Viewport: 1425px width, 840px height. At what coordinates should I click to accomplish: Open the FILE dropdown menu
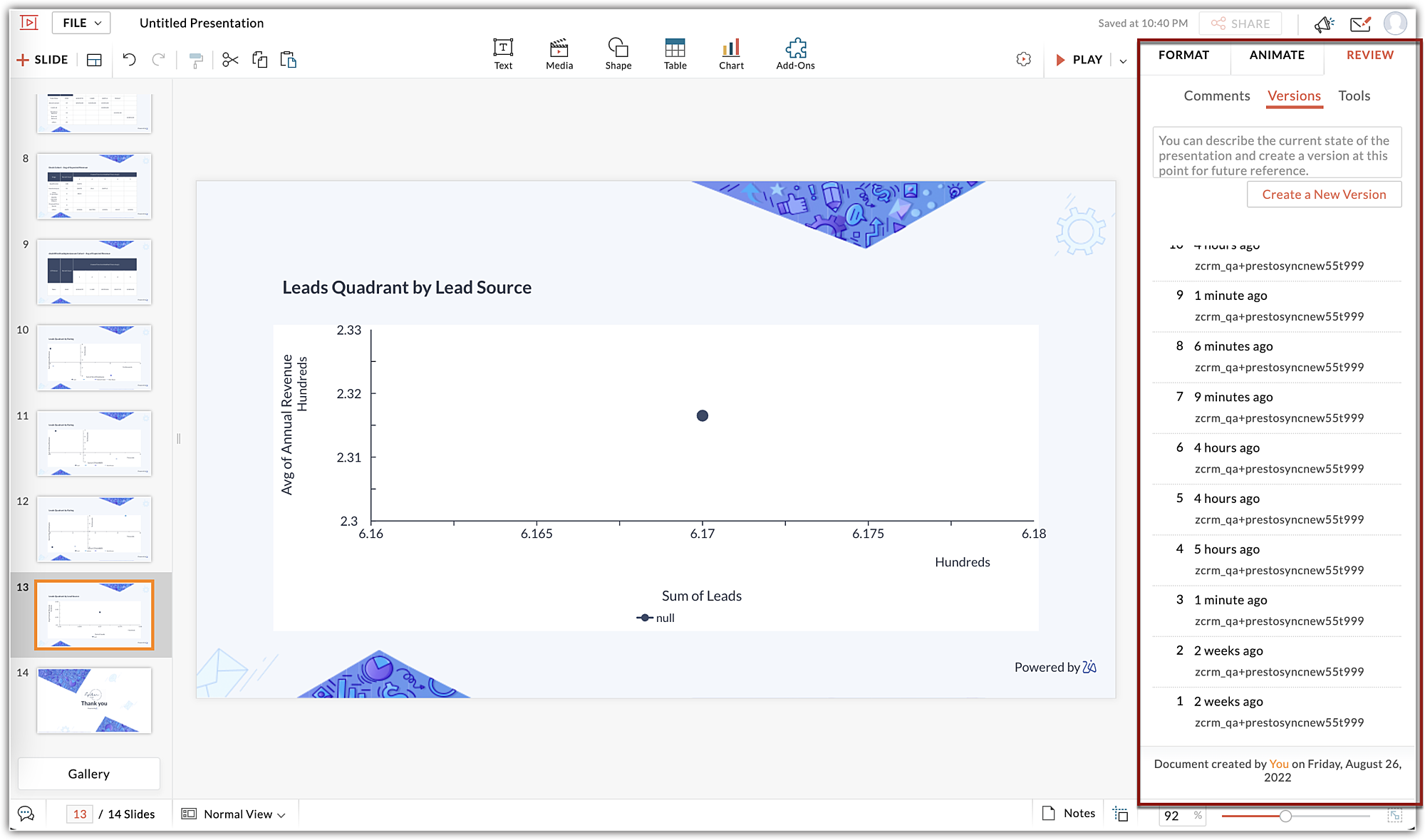click(81, 23)
